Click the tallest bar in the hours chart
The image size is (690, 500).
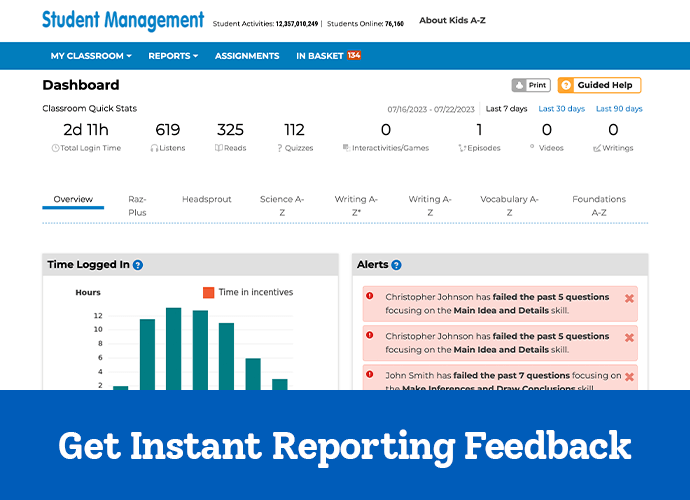tap(173, 349)
